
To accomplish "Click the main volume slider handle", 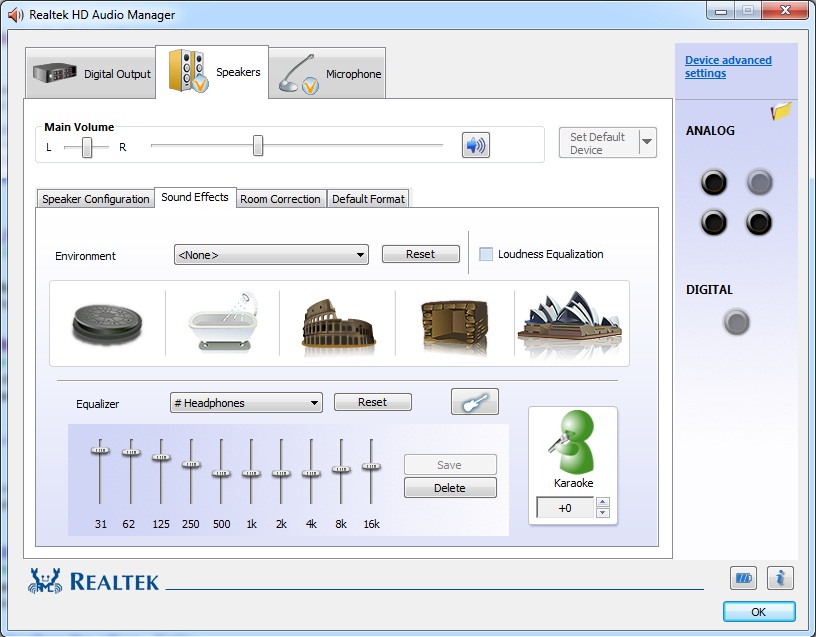I will (x=258, y=146).
